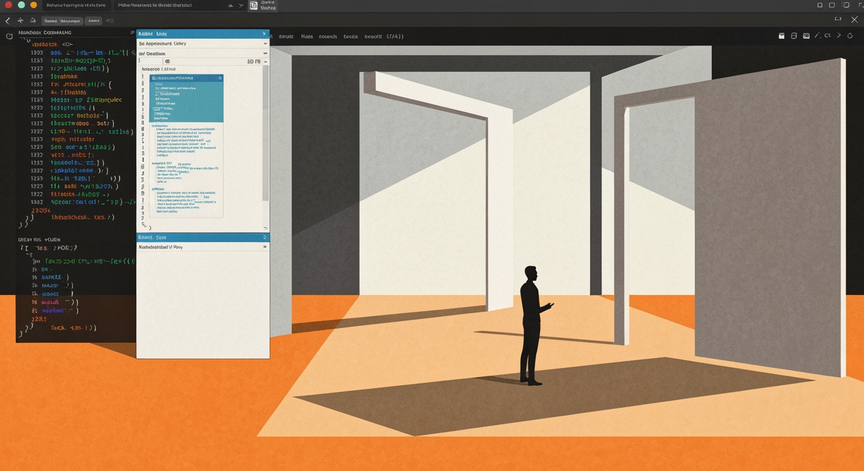Click the arrow icon on the second title bar tab

tap(241, 5)
